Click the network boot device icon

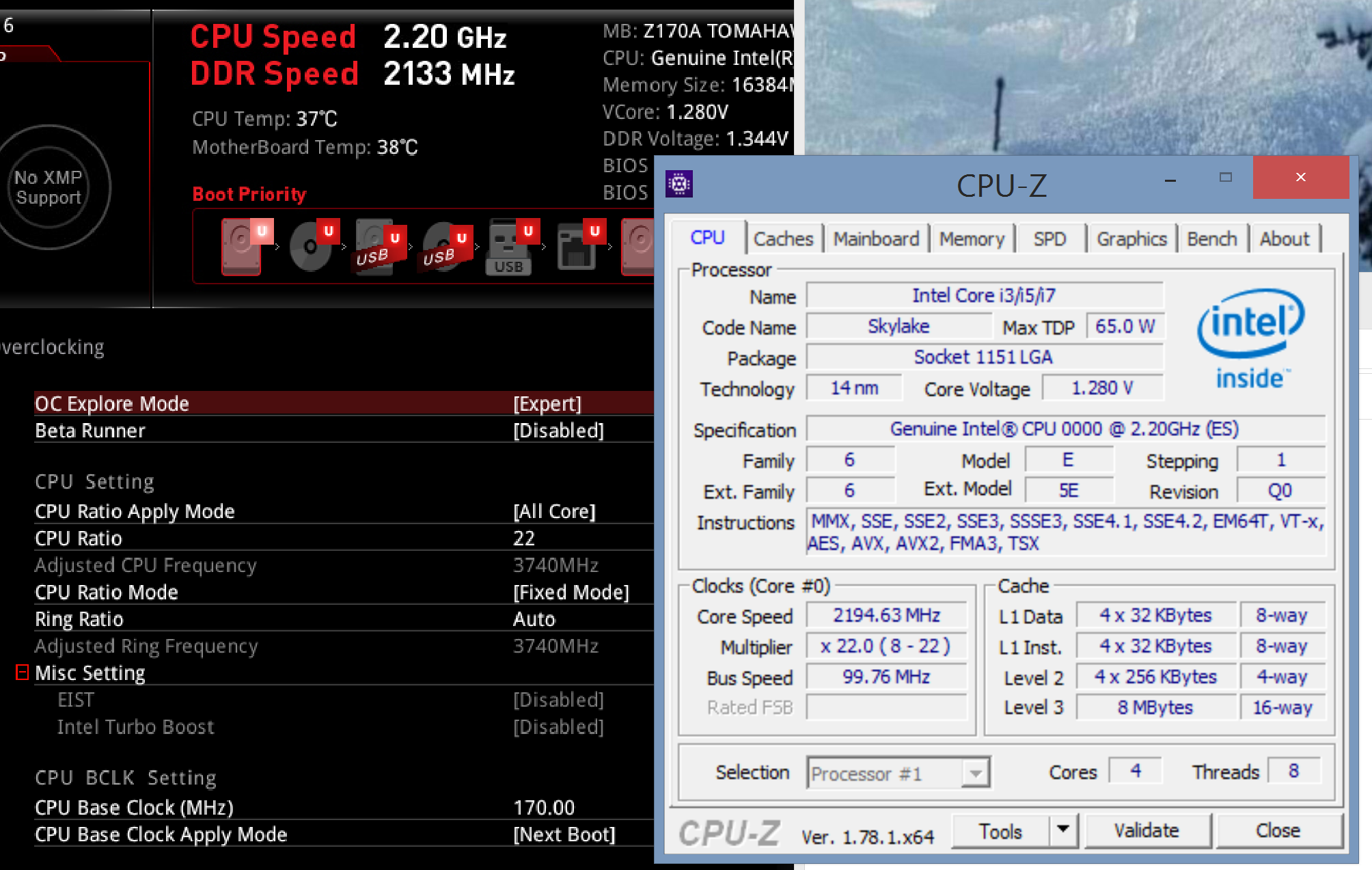pos(576,247)
